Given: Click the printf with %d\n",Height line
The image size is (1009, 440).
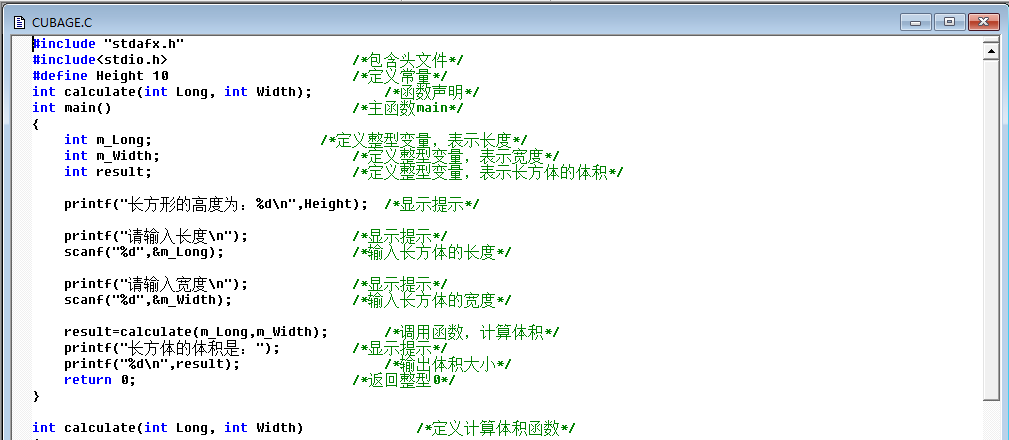Looking at the screenshot, I should tap(216, 204).
